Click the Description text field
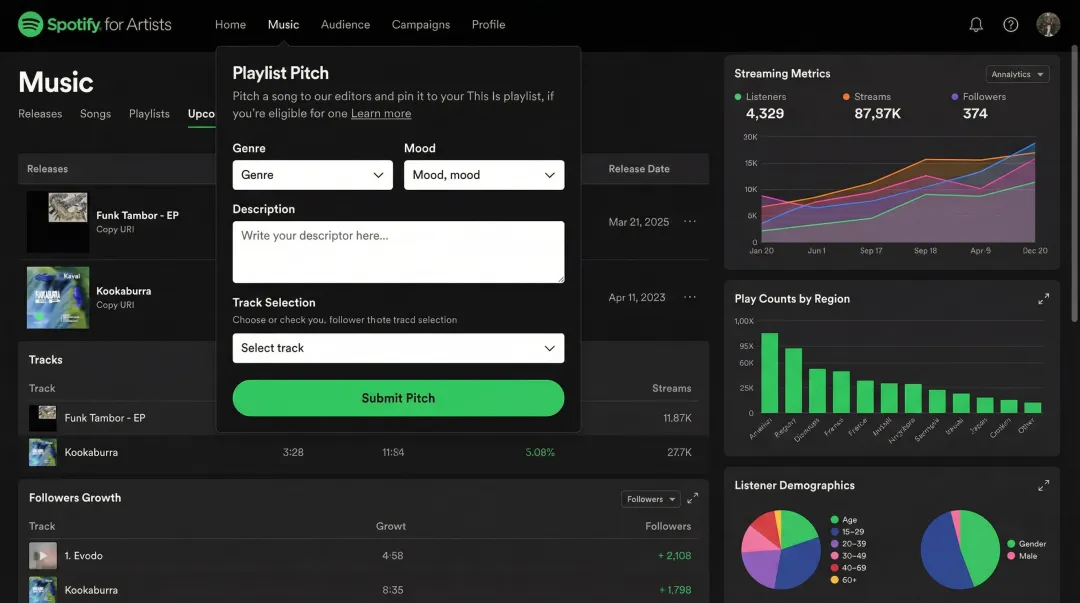 (x=398, y=252)
